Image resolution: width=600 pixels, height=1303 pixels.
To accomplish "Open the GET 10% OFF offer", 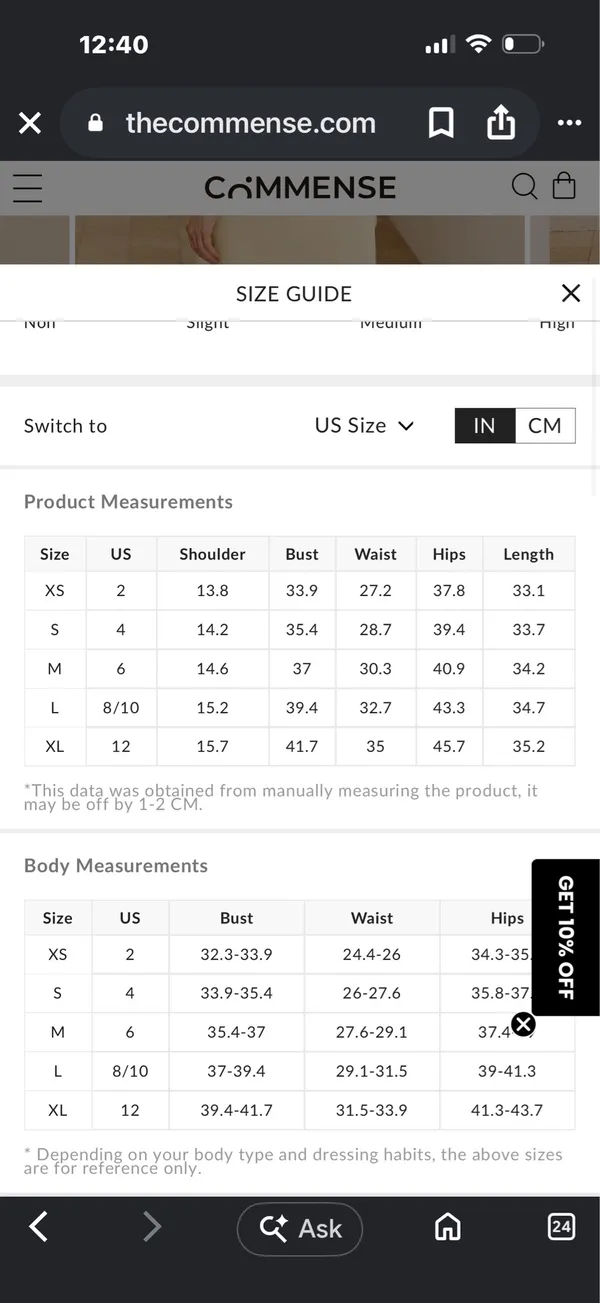I will coord(565,938).
